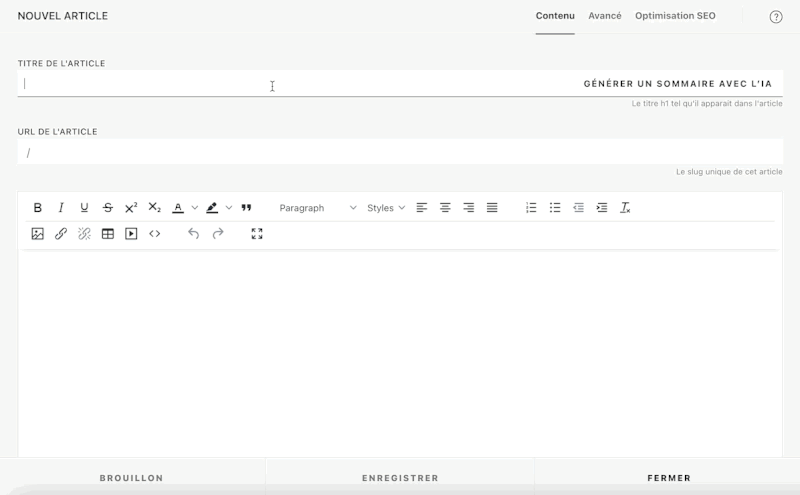This screenshot has height=495, width=800.
Task: Open the text color picker arrow
Action: click(195, 208)
